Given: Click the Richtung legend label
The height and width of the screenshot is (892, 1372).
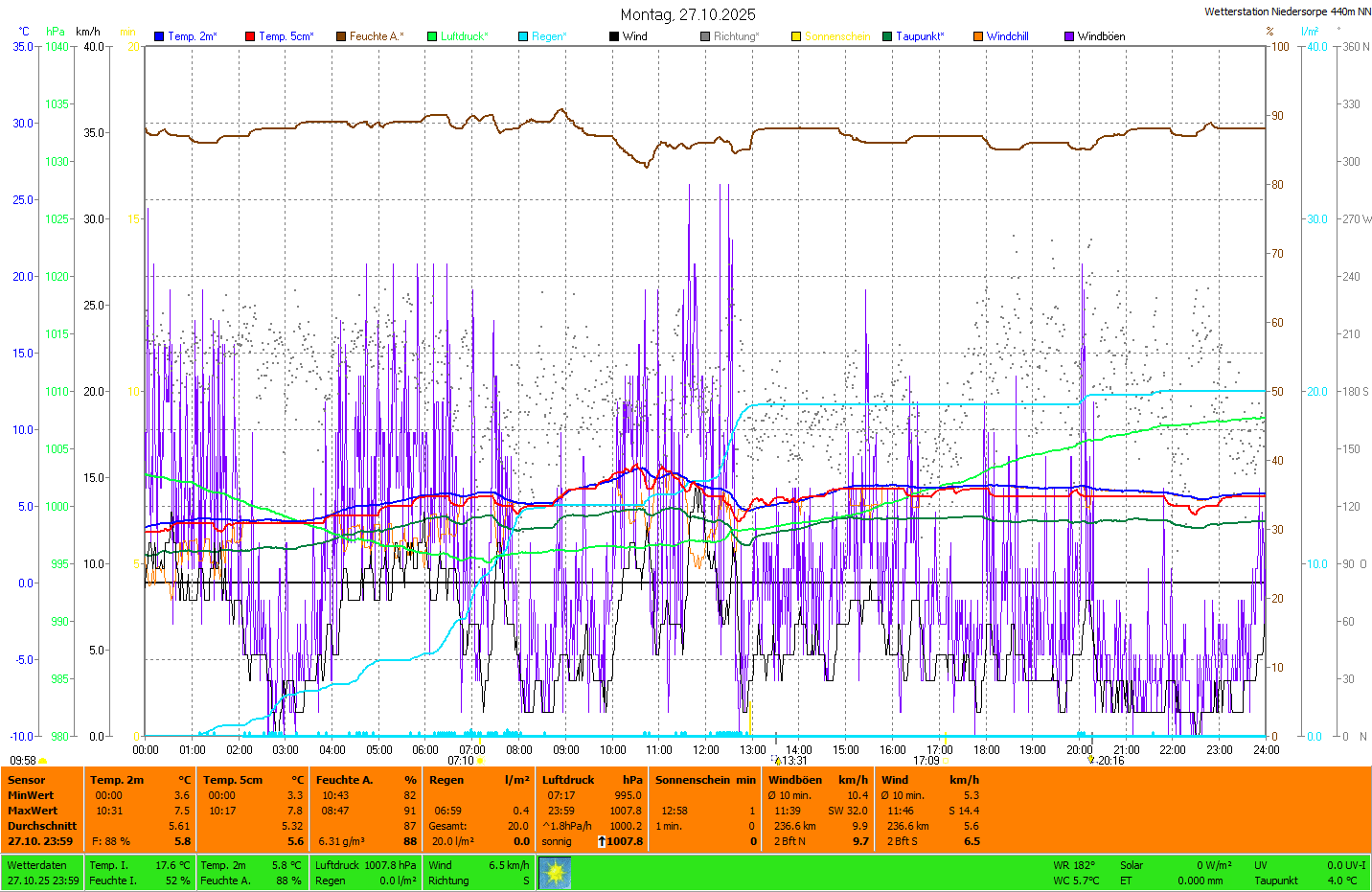Looking at the screenshot, I should (736, 36).
